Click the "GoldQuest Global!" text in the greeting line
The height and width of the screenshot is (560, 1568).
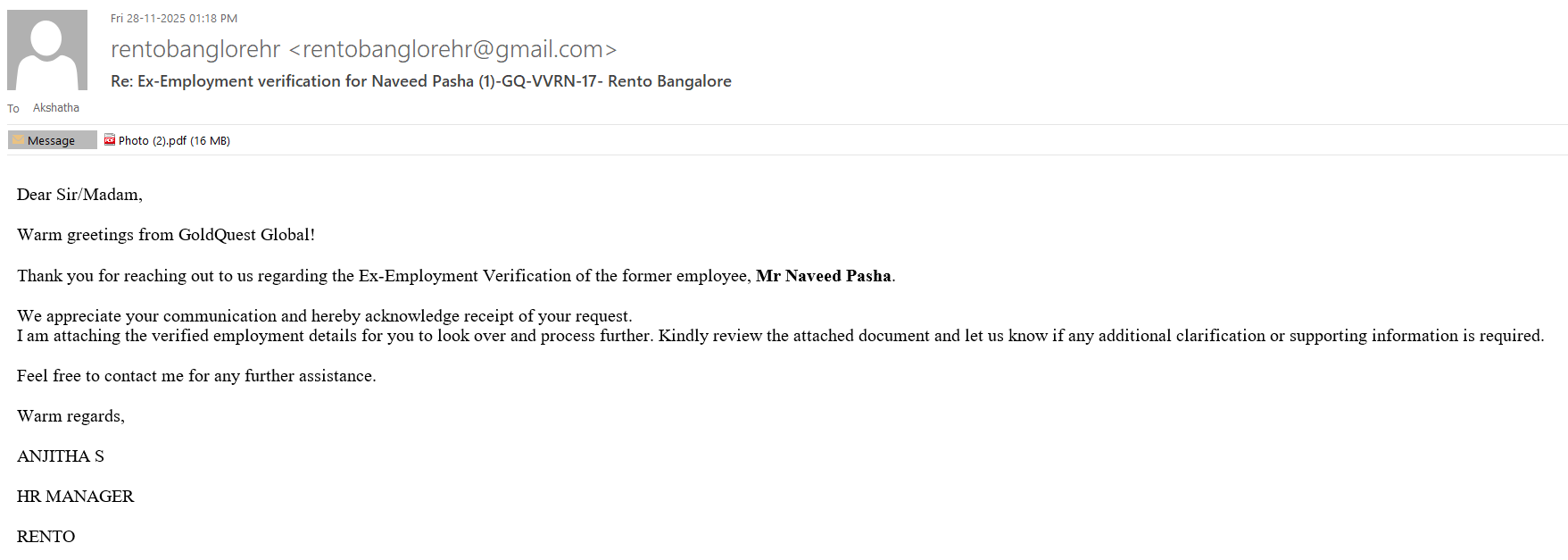coord(246,235)
